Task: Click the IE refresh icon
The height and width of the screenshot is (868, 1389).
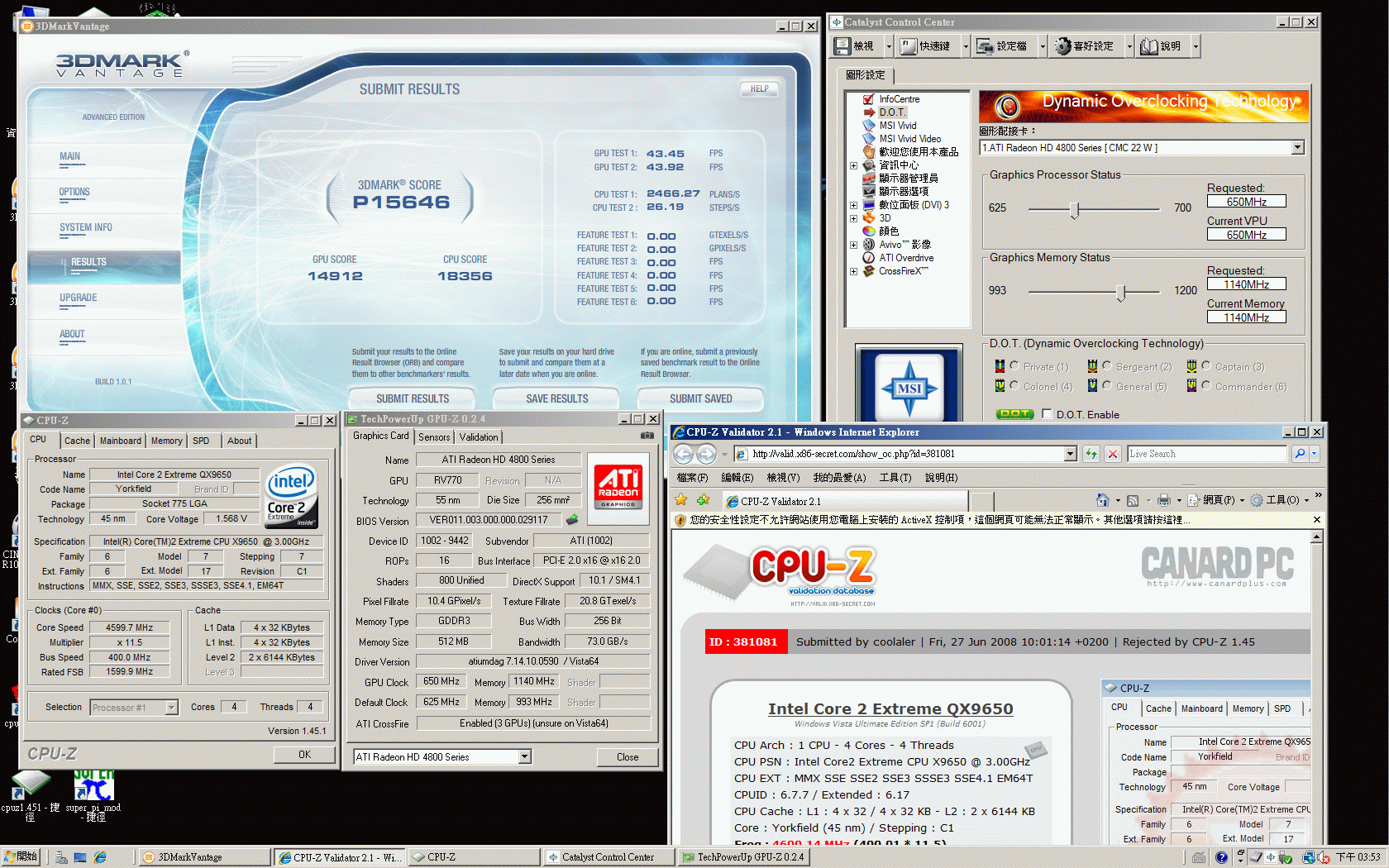Action: (1091, 454)
